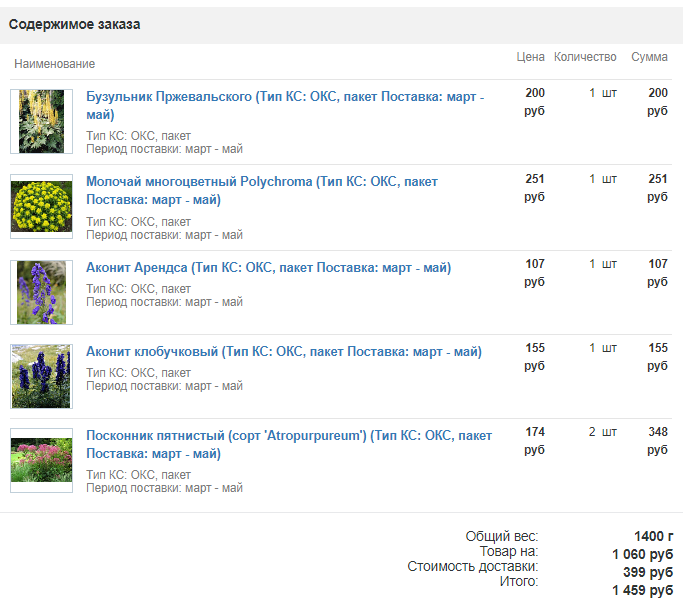The image size is (683, 610).
Task: Click the yellow Молочай многоцветный thumbnail
Action: pos(41,207)
